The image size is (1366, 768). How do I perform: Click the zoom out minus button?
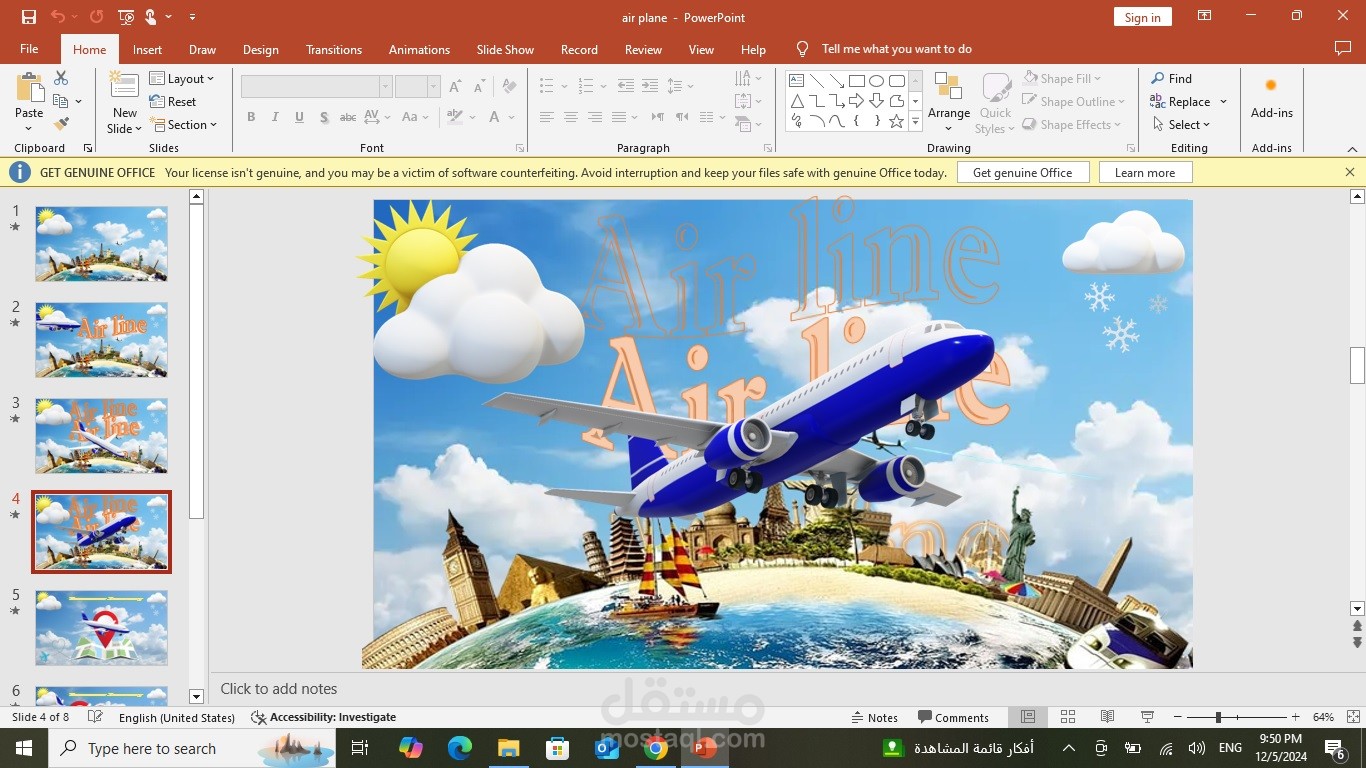click(1177, 717)
